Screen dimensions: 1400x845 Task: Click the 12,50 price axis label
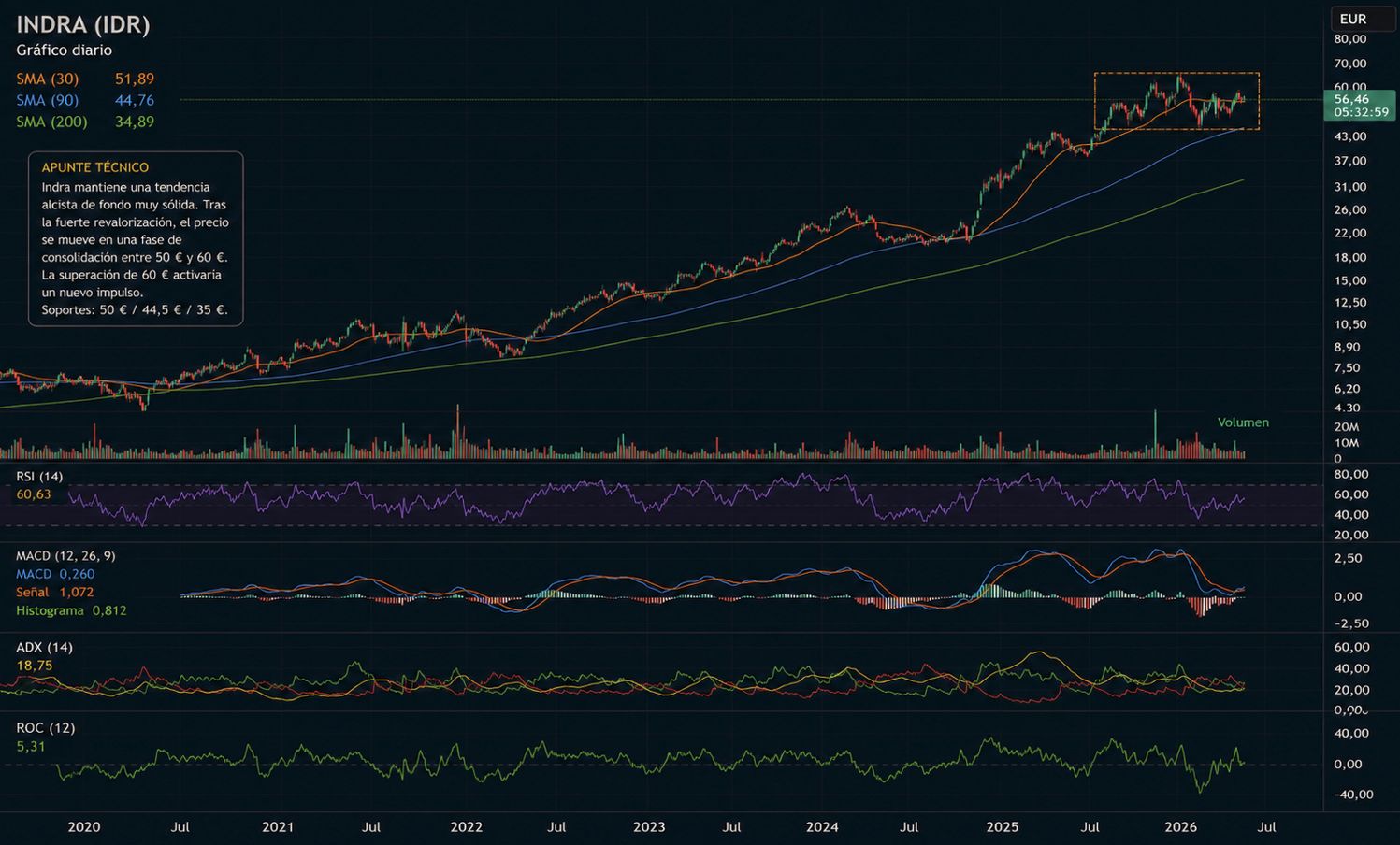[x=1350, y=303]
